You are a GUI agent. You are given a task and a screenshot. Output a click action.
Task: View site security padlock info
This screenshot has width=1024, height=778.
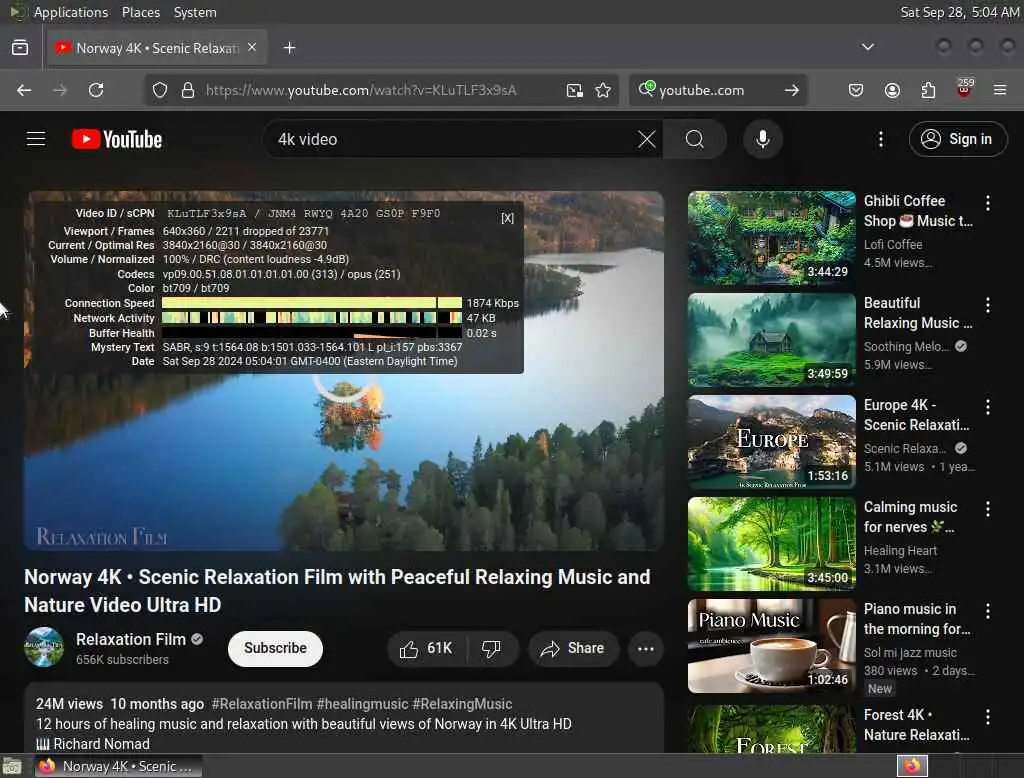coord(188,90)
